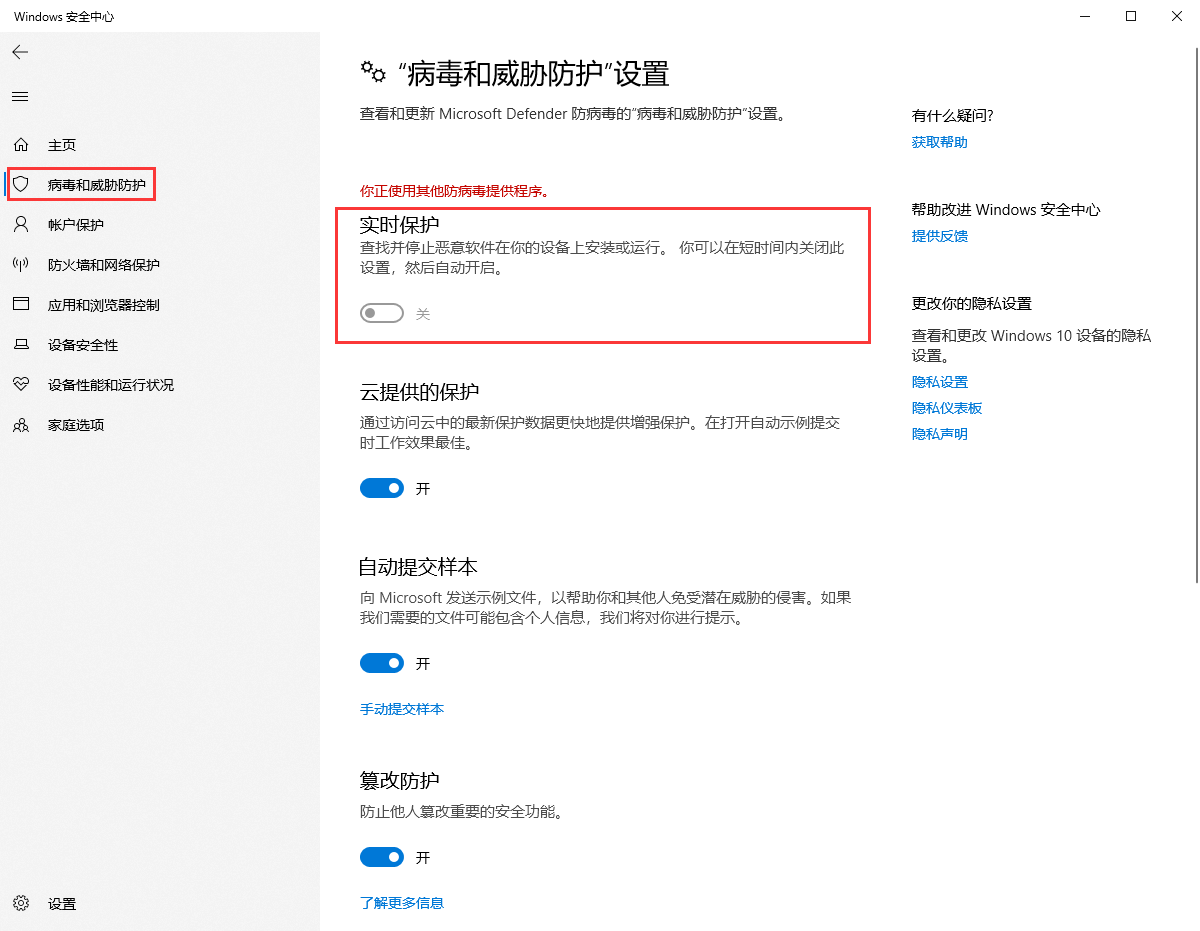This screenshot has height=931, width=1200.
Task: Click the Home icon in the sidebar
Action: 22,144
